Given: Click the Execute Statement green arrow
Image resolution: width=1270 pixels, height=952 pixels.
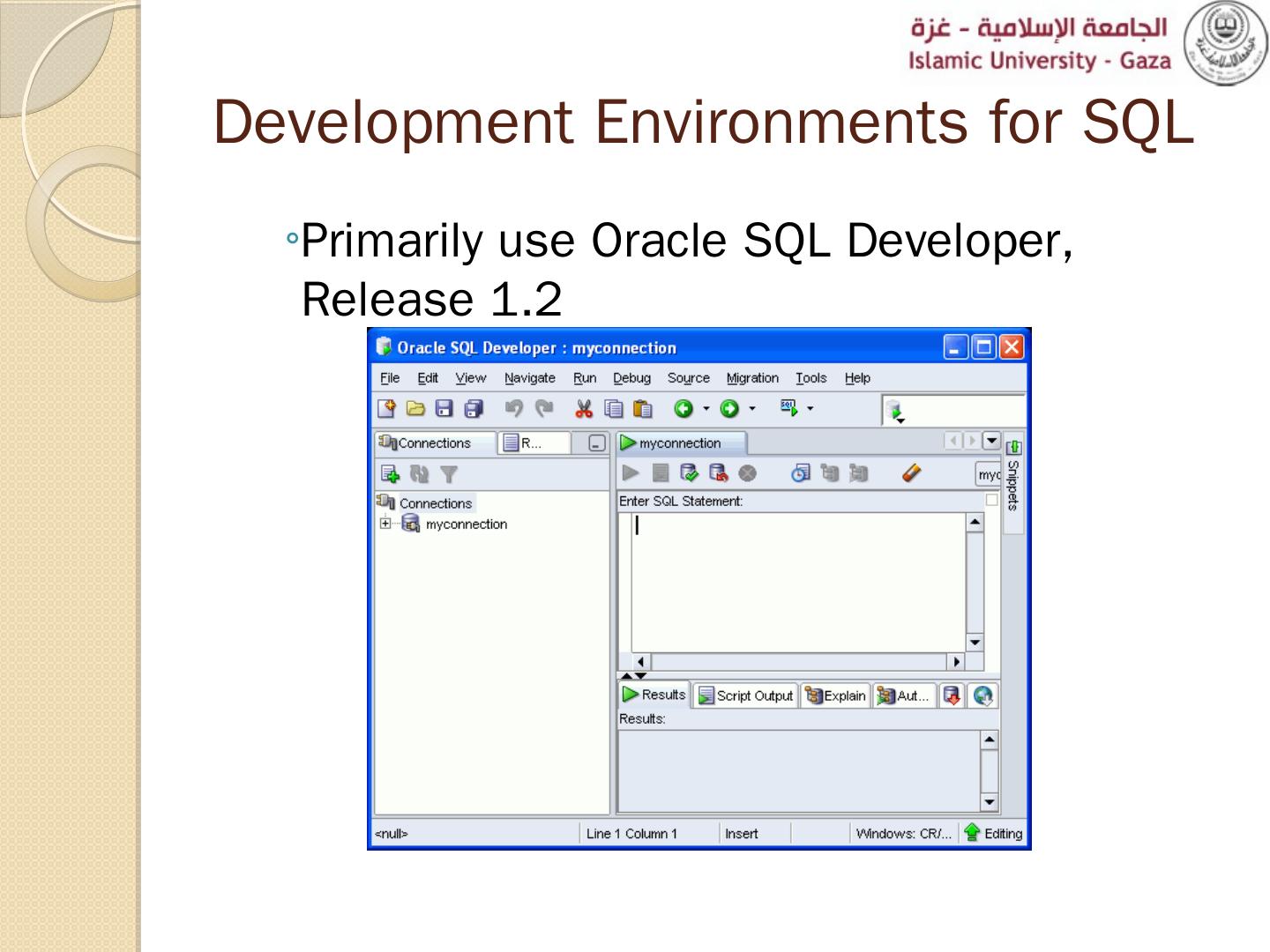Looking at the screenshot, I should click(x=630, y=473).
